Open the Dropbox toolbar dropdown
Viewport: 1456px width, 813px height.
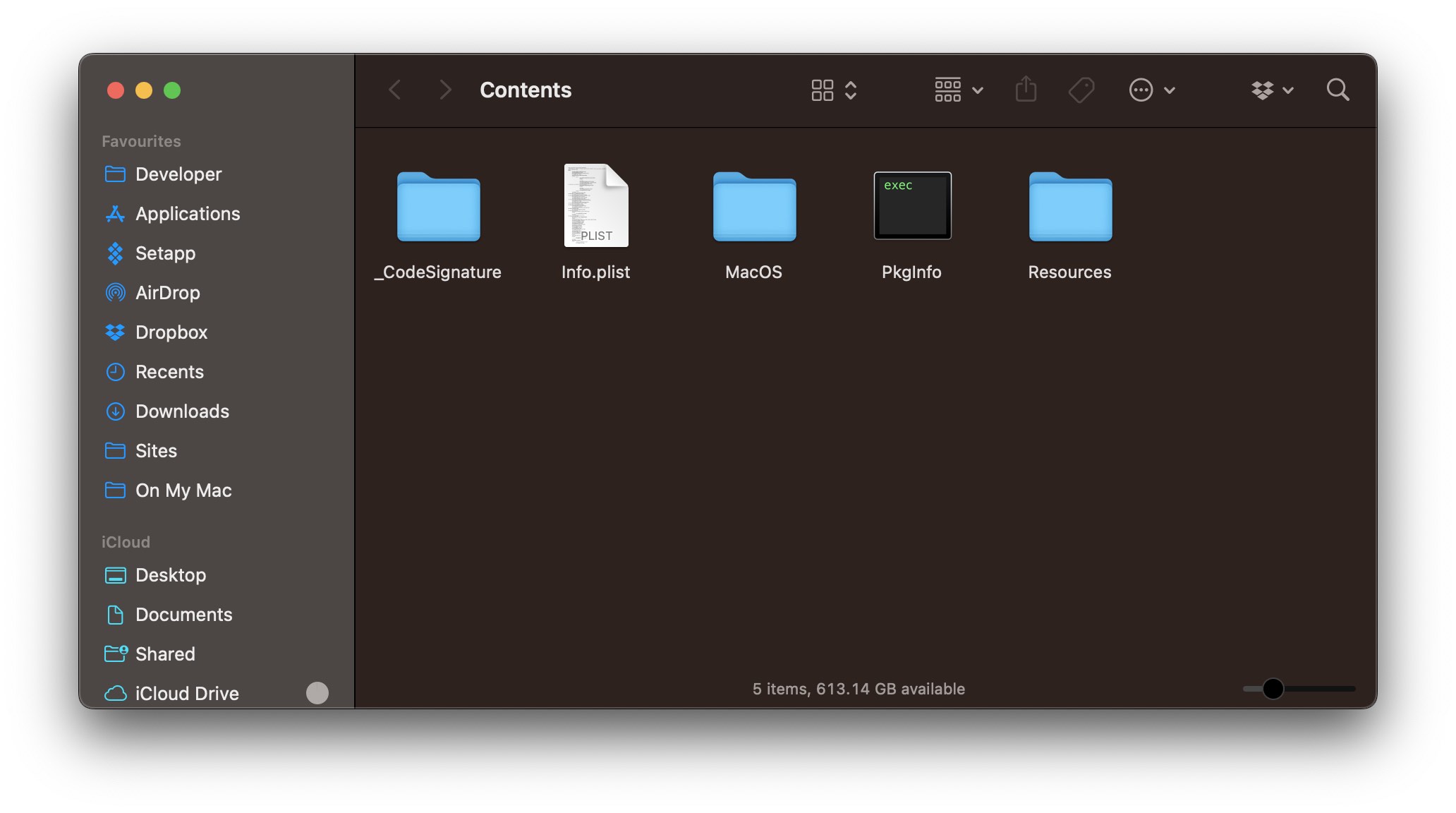1272,90
